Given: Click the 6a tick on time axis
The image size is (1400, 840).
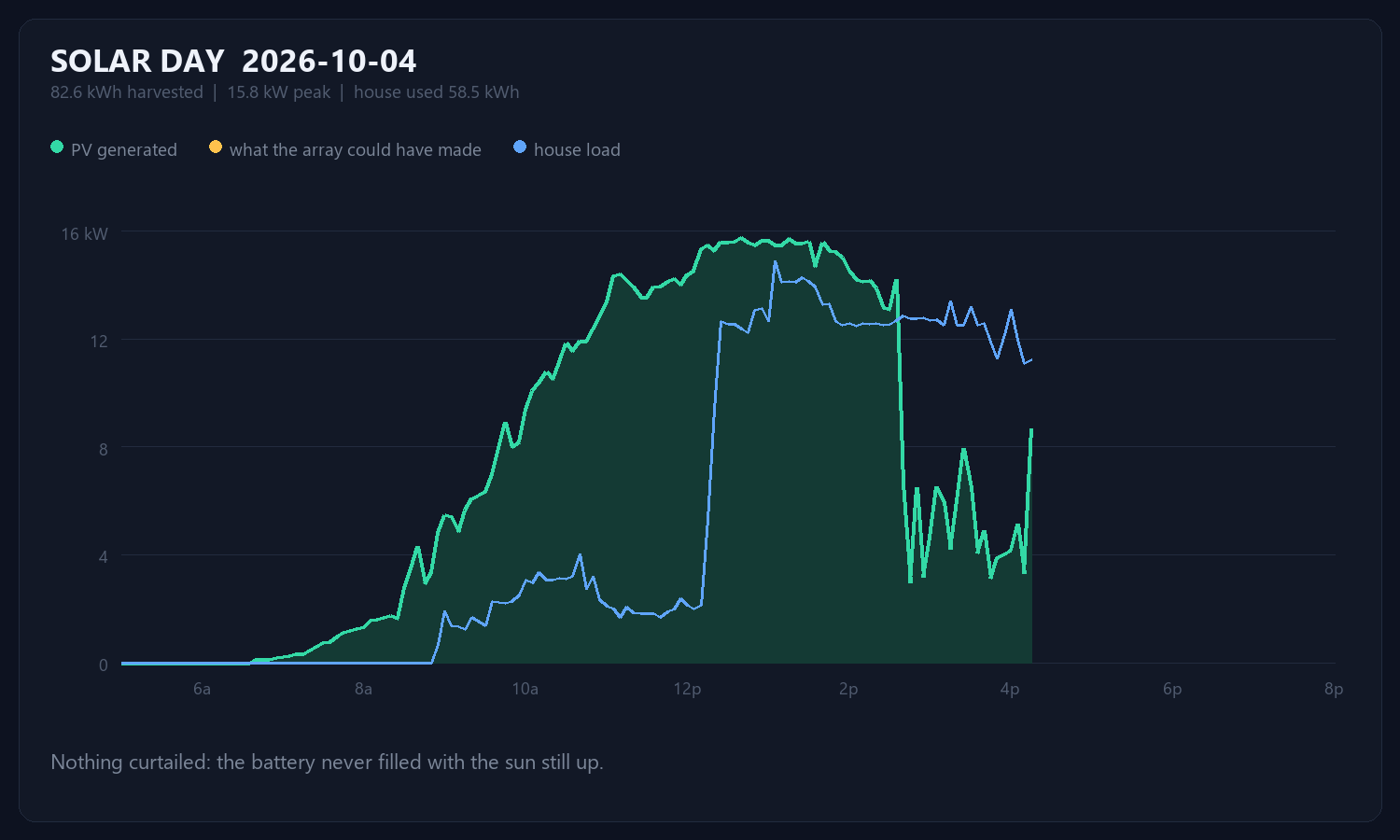Looking at the screenshot, I should [x=202, y=690].
